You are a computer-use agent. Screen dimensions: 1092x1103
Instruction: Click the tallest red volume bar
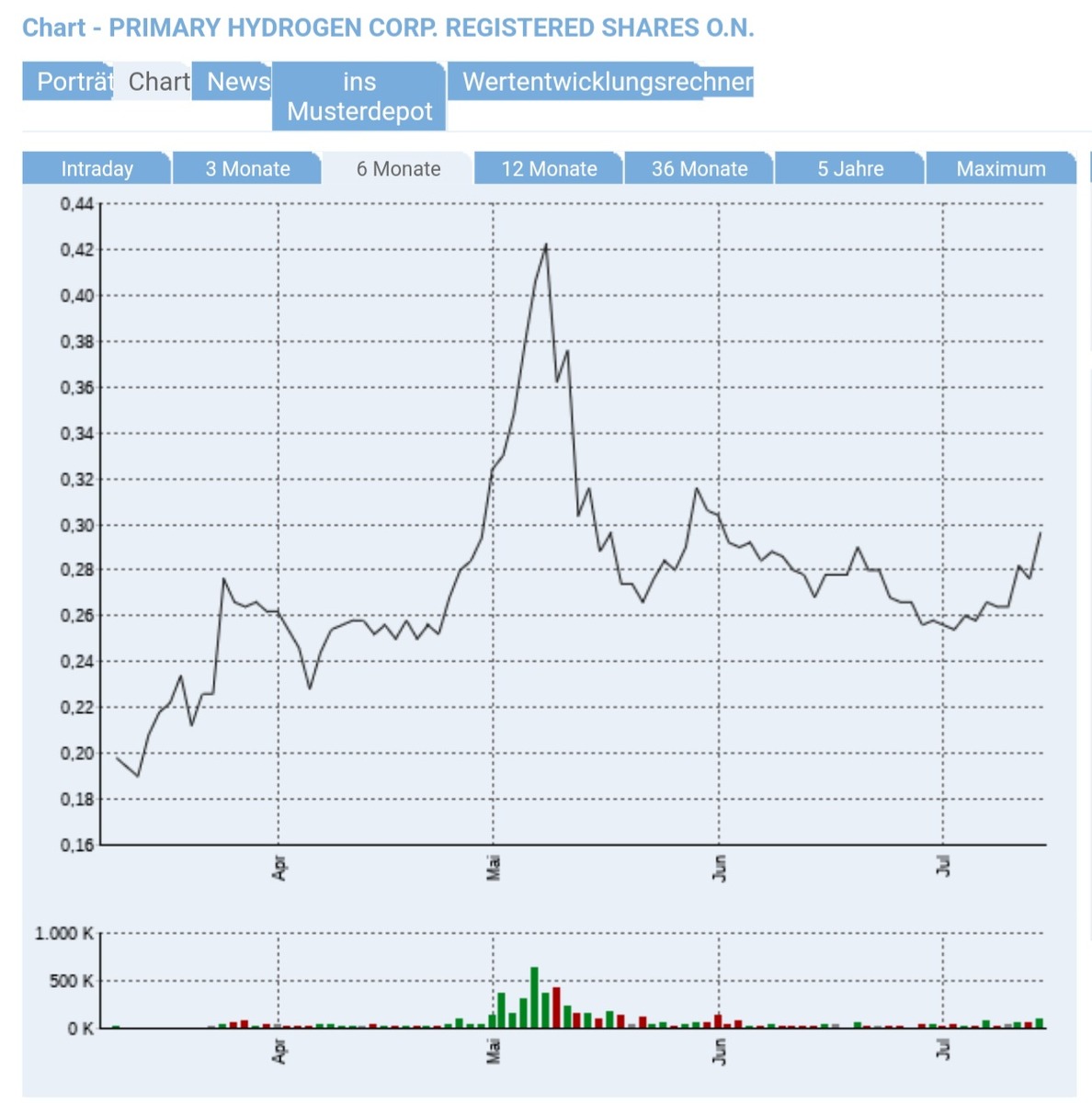pyautogui.click(x=556, y=1008)
